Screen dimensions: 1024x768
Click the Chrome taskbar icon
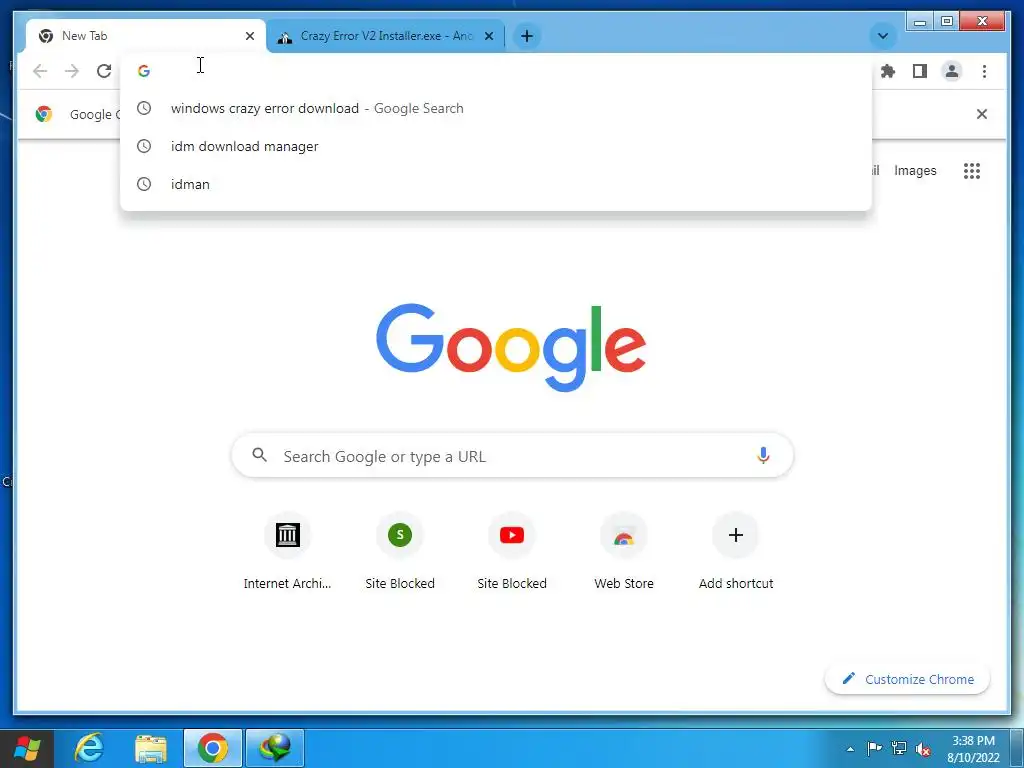(213, 748)
